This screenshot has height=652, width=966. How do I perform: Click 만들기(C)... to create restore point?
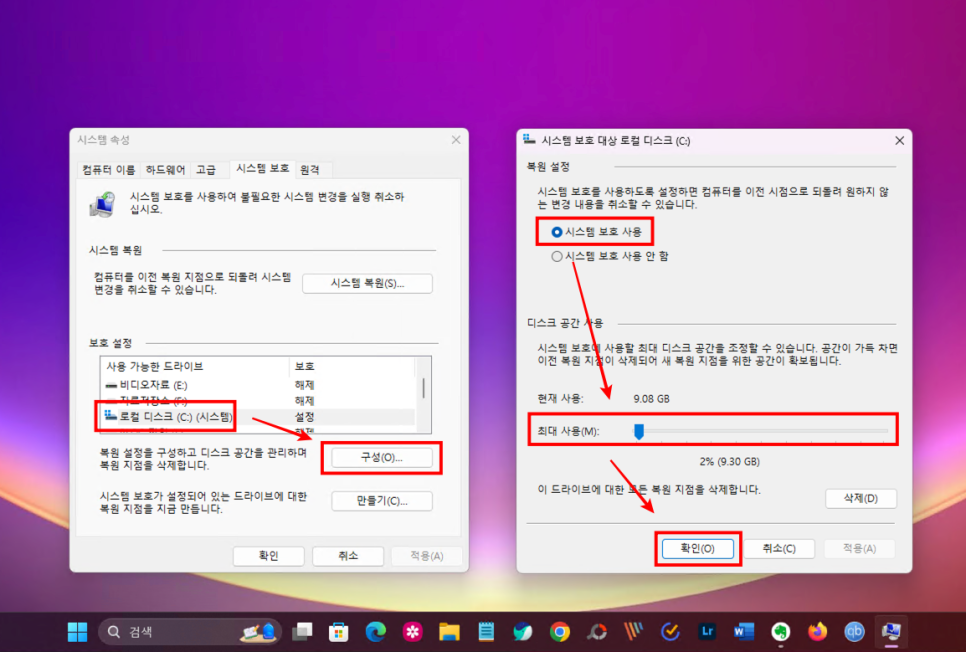[381, 501]
